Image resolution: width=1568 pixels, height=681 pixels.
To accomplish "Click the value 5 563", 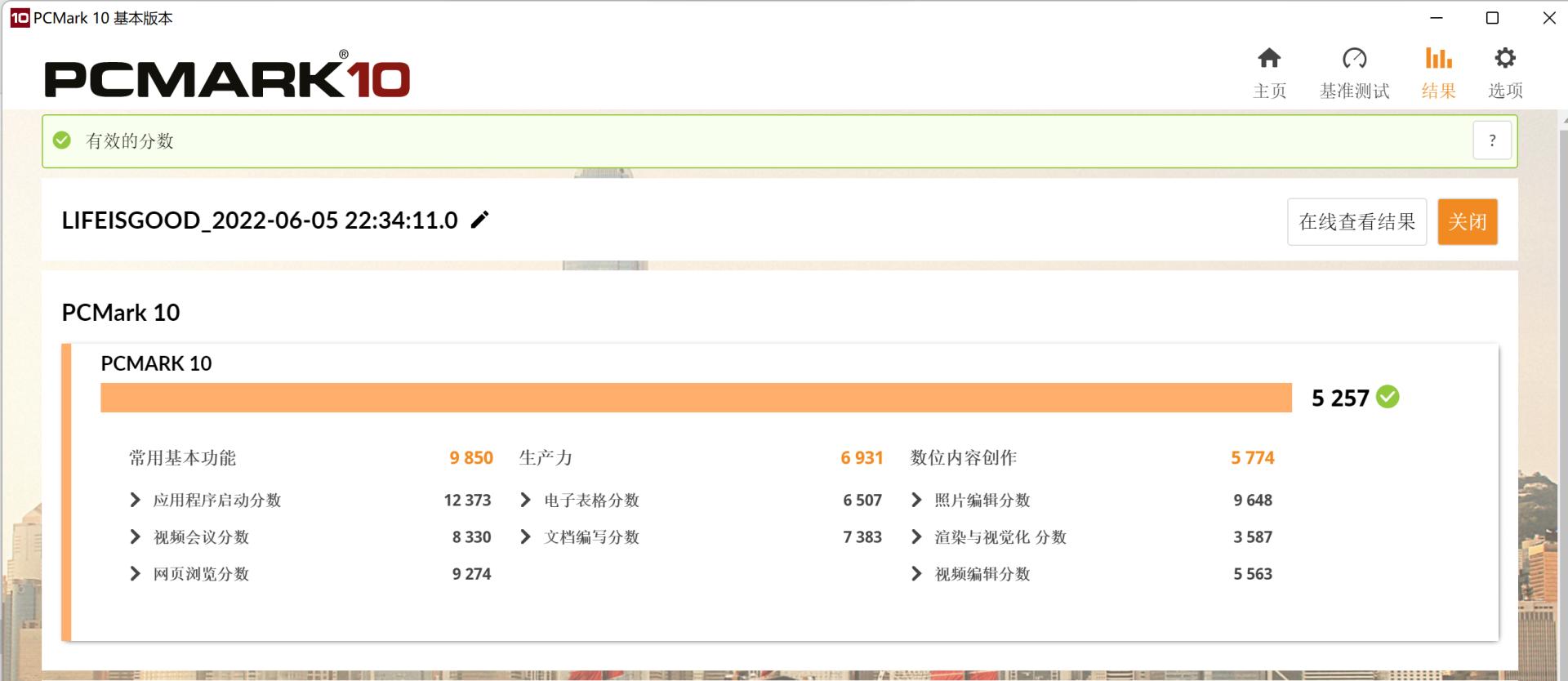I will tap(1253, 573).
